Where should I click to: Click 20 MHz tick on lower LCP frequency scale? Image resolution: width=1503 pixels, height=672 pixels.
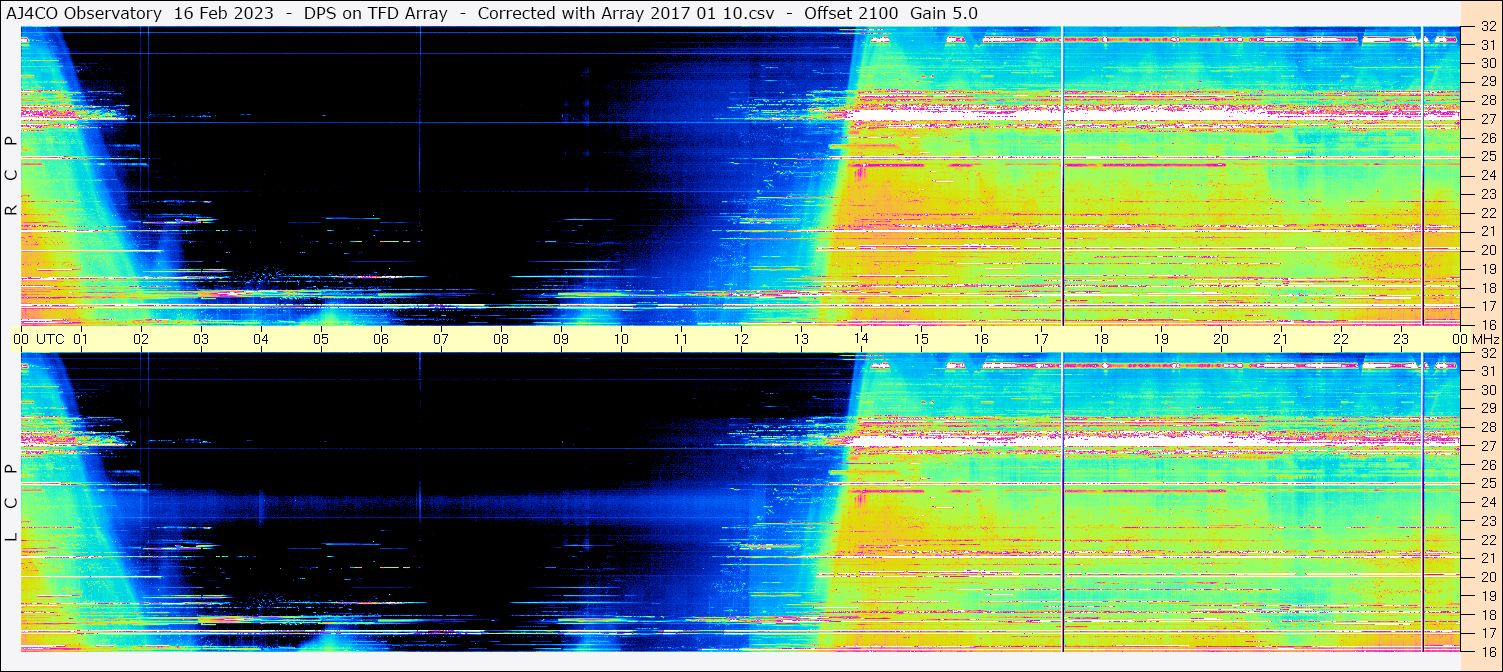tap(1487, 577)
